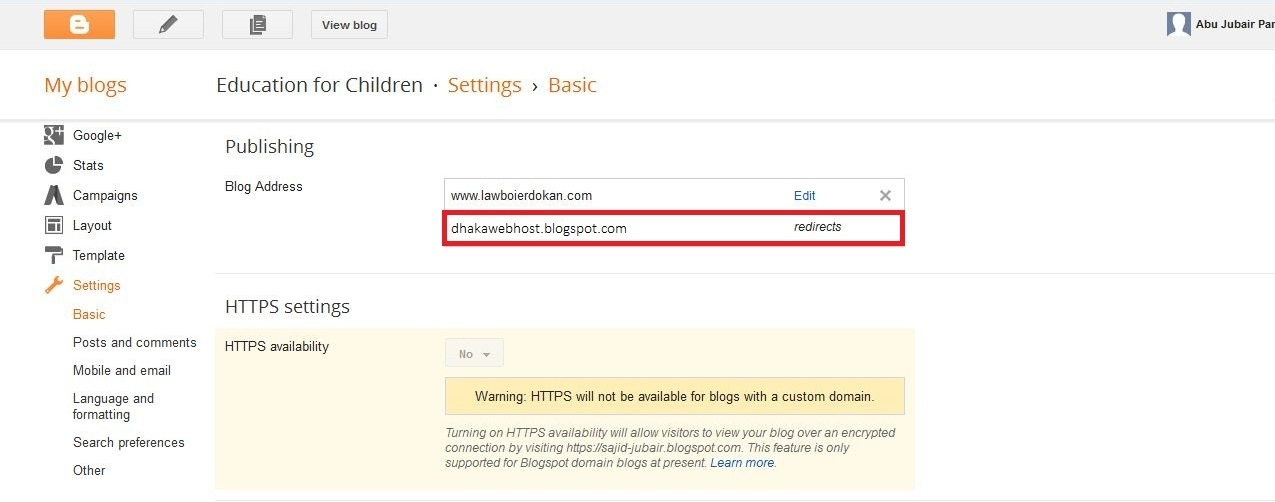The height and width of the screenshot is (502, 1275).
Task: Go to My blogs
Action: [x=85, y=85]
